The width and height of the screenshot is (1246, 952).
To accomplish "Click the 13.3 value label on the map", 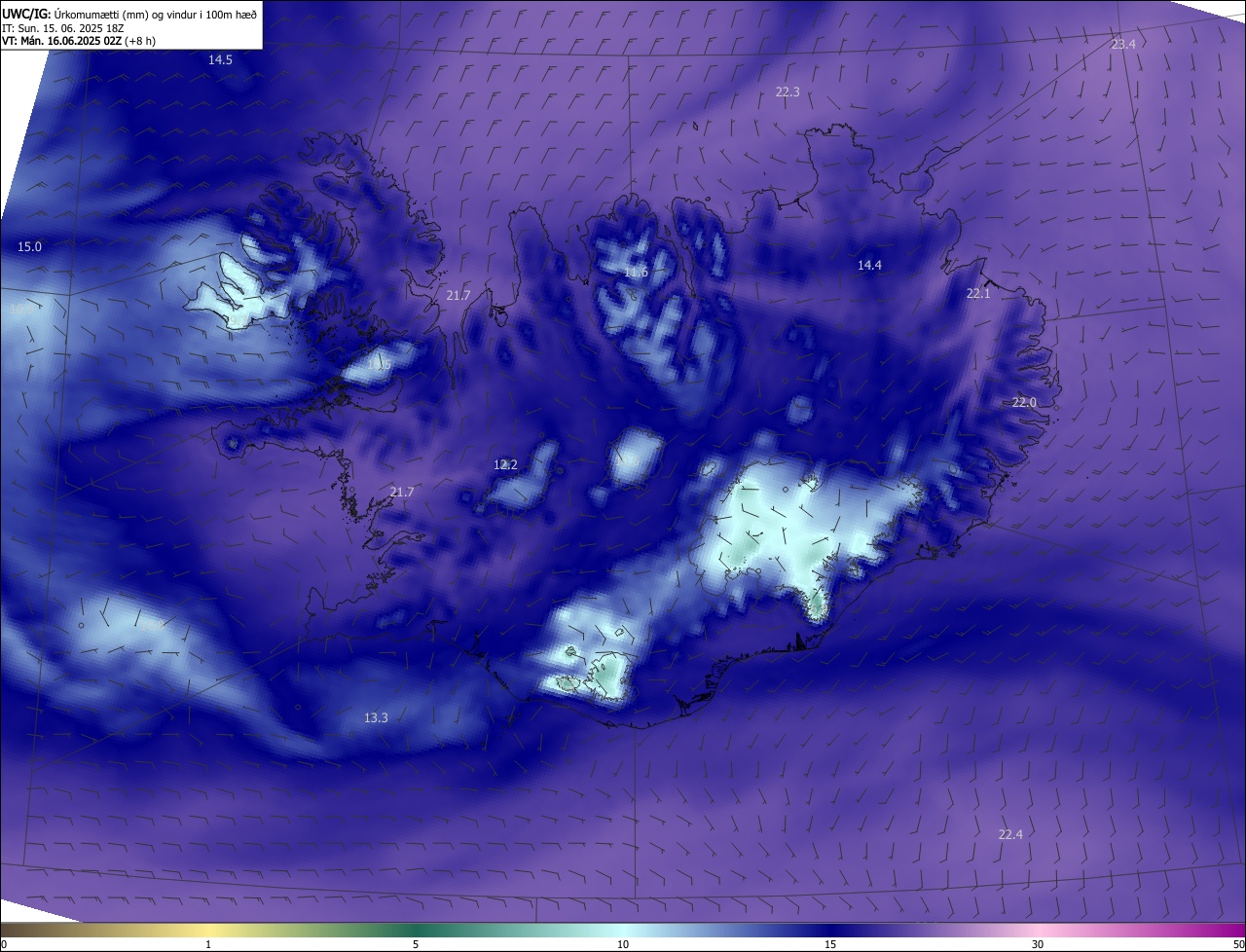I will tap(376, 718).
